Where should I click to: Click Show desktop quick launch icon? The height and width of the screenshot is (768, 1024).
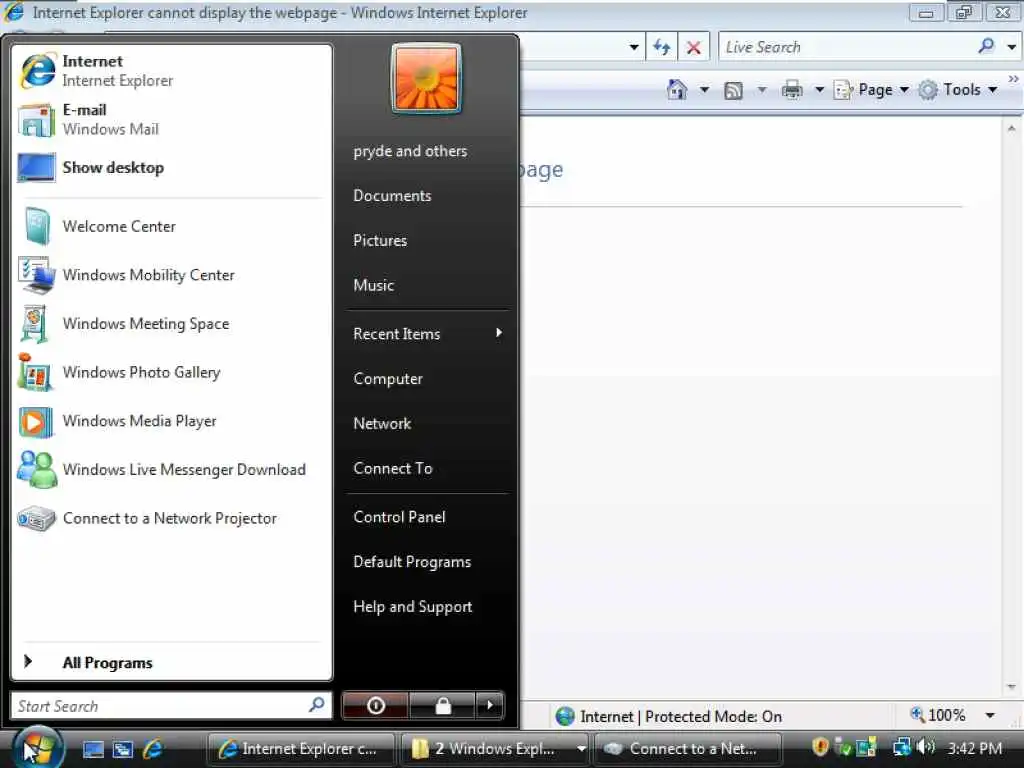click(93, 749)
